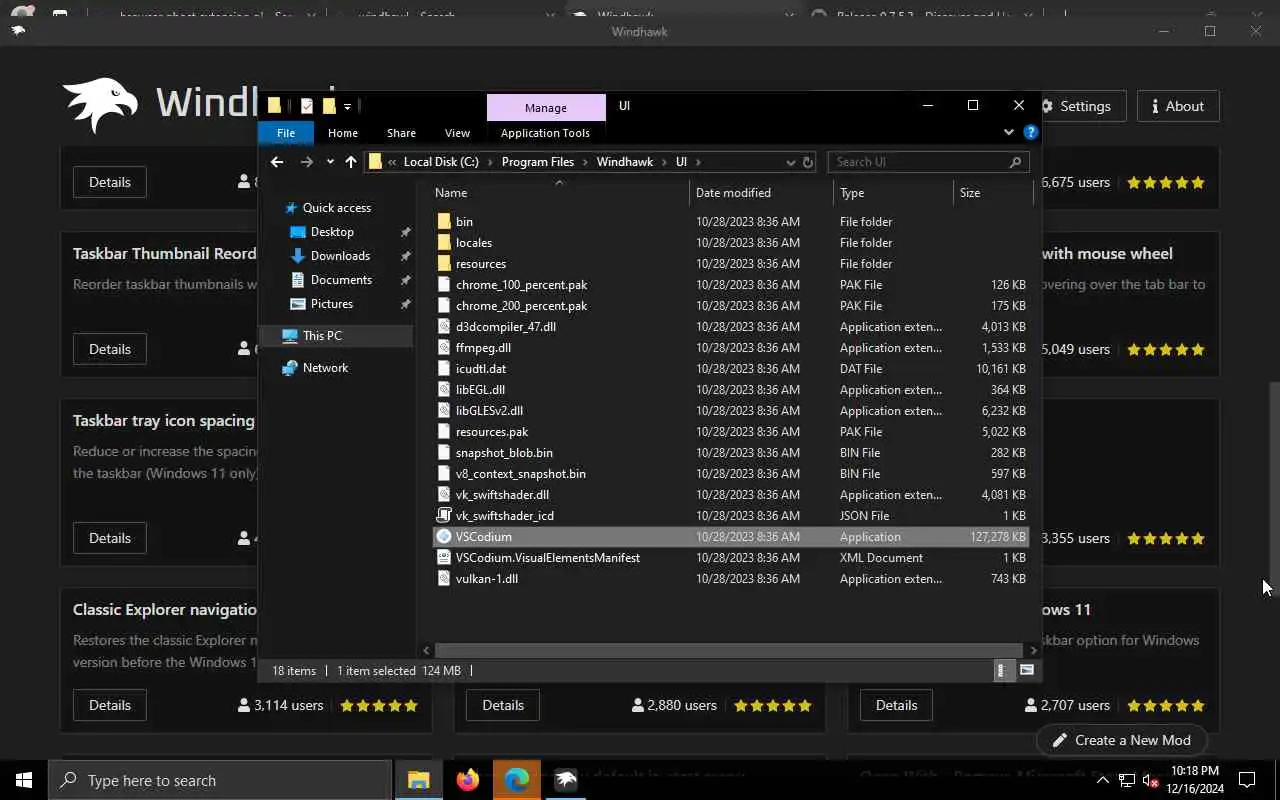Image resolution: width=1280 pixels, height=800 pixels.
Task: Click Local Disk (C:) in breadcrumb
Action: (x=441, y=162)
